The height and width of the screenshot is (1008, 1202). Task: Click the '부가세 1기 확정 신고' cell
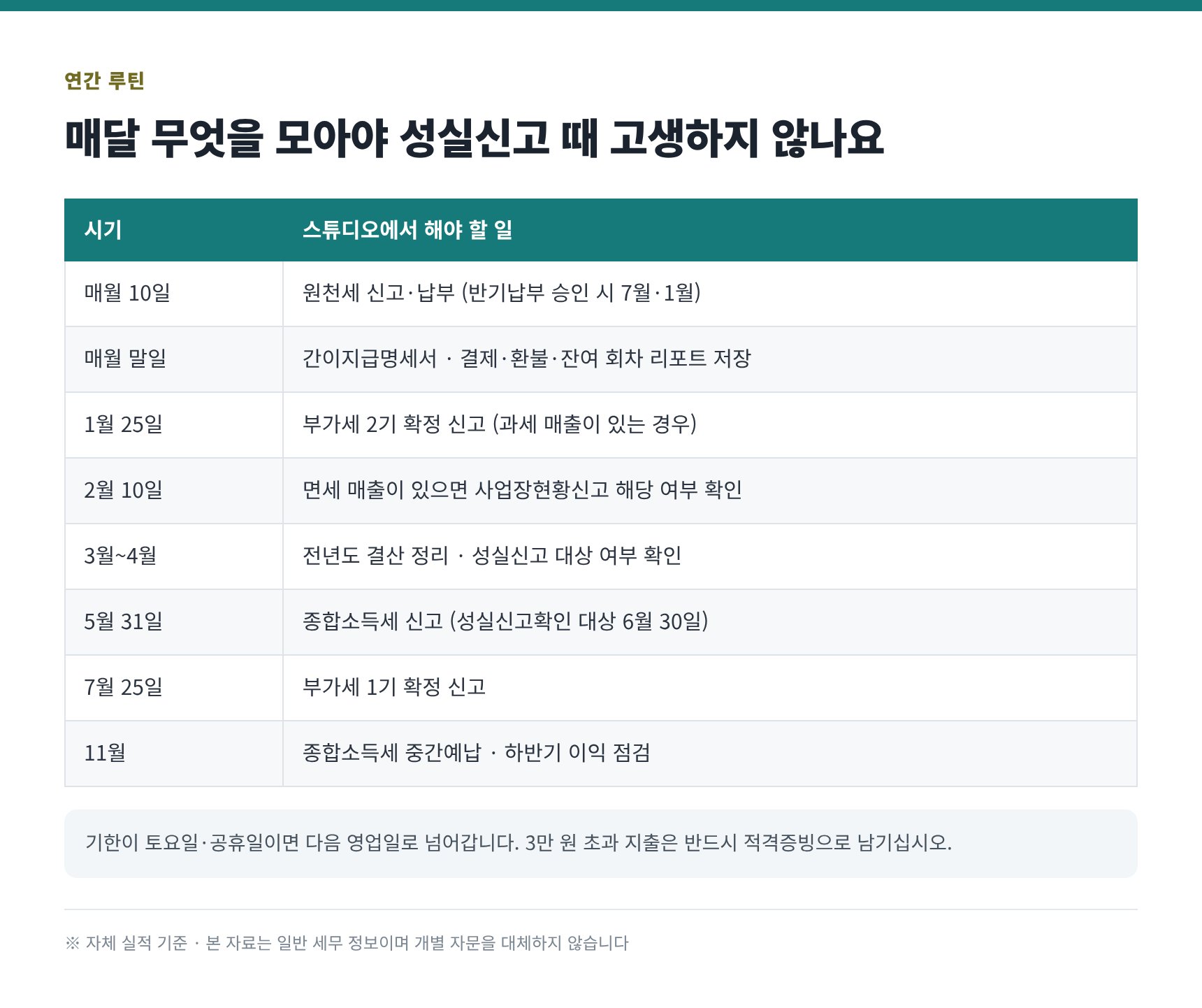pos(710,688)
